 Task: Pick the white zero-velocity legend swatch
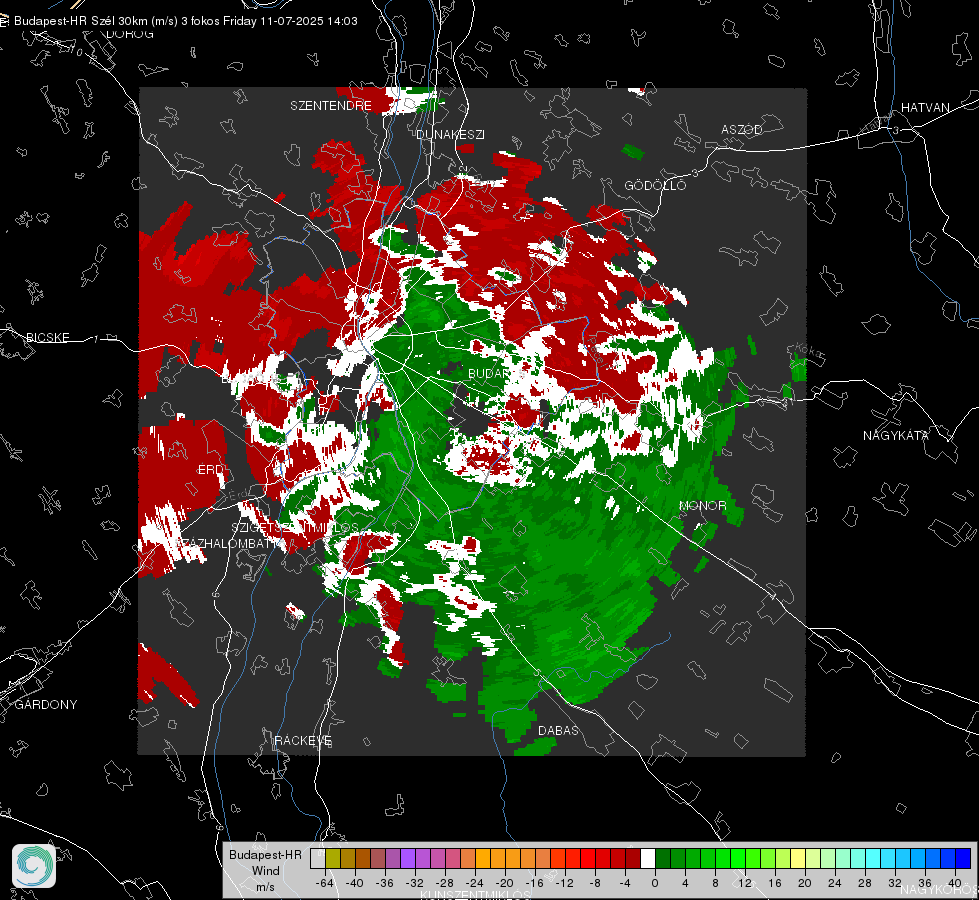pyautogui.click(x=648, y=858)
